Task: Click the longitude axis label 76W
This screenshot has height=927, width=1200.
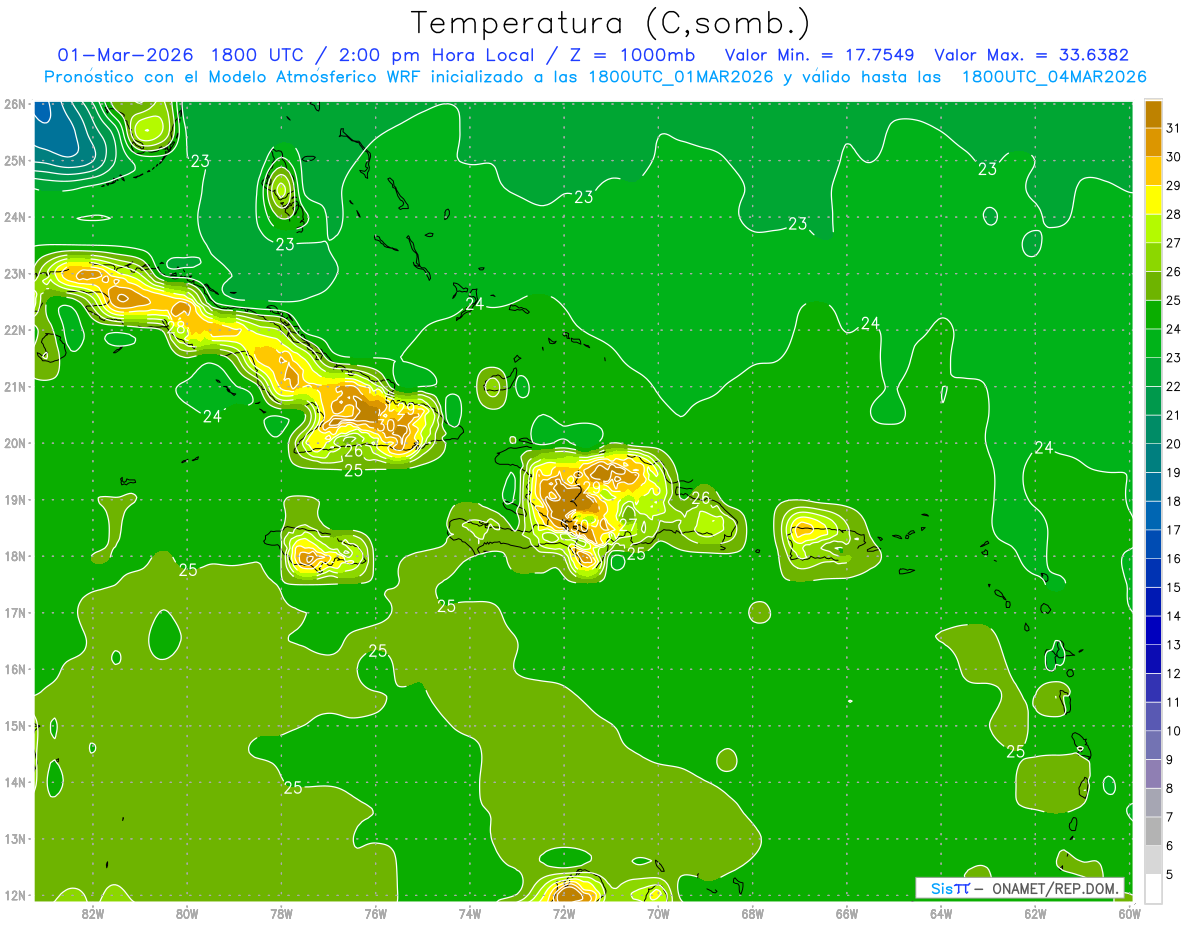Action: [376, 914]
